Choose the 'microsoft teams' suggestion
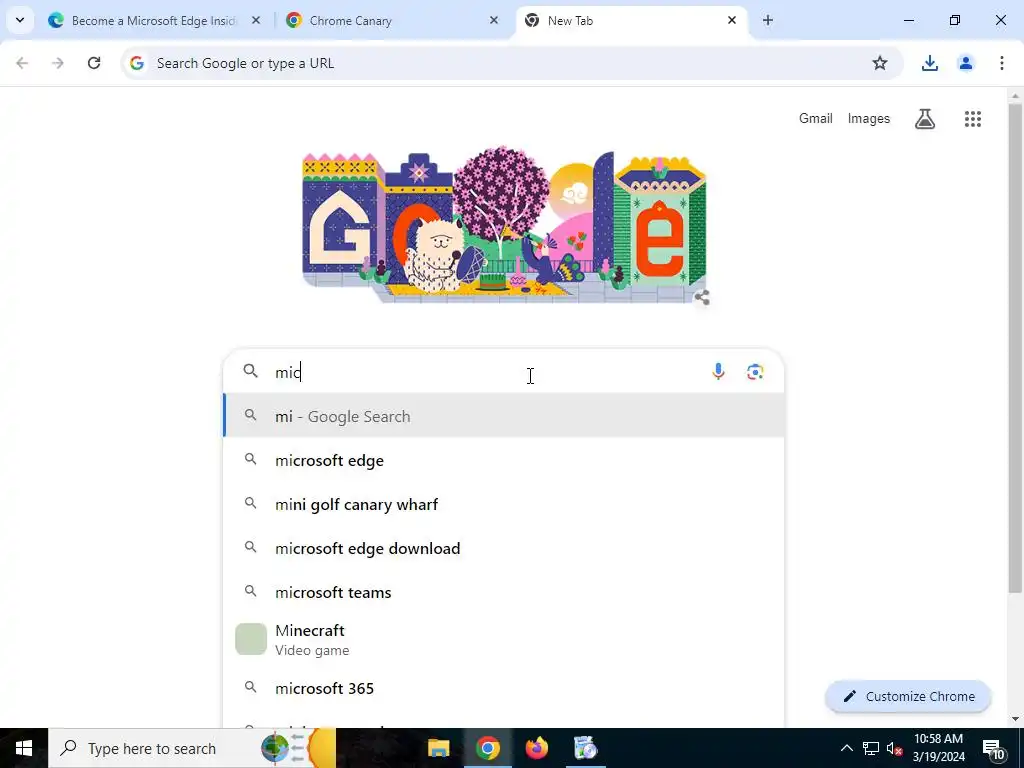The width and height of the screenshot is (1024, 768). tap(504, 592)
